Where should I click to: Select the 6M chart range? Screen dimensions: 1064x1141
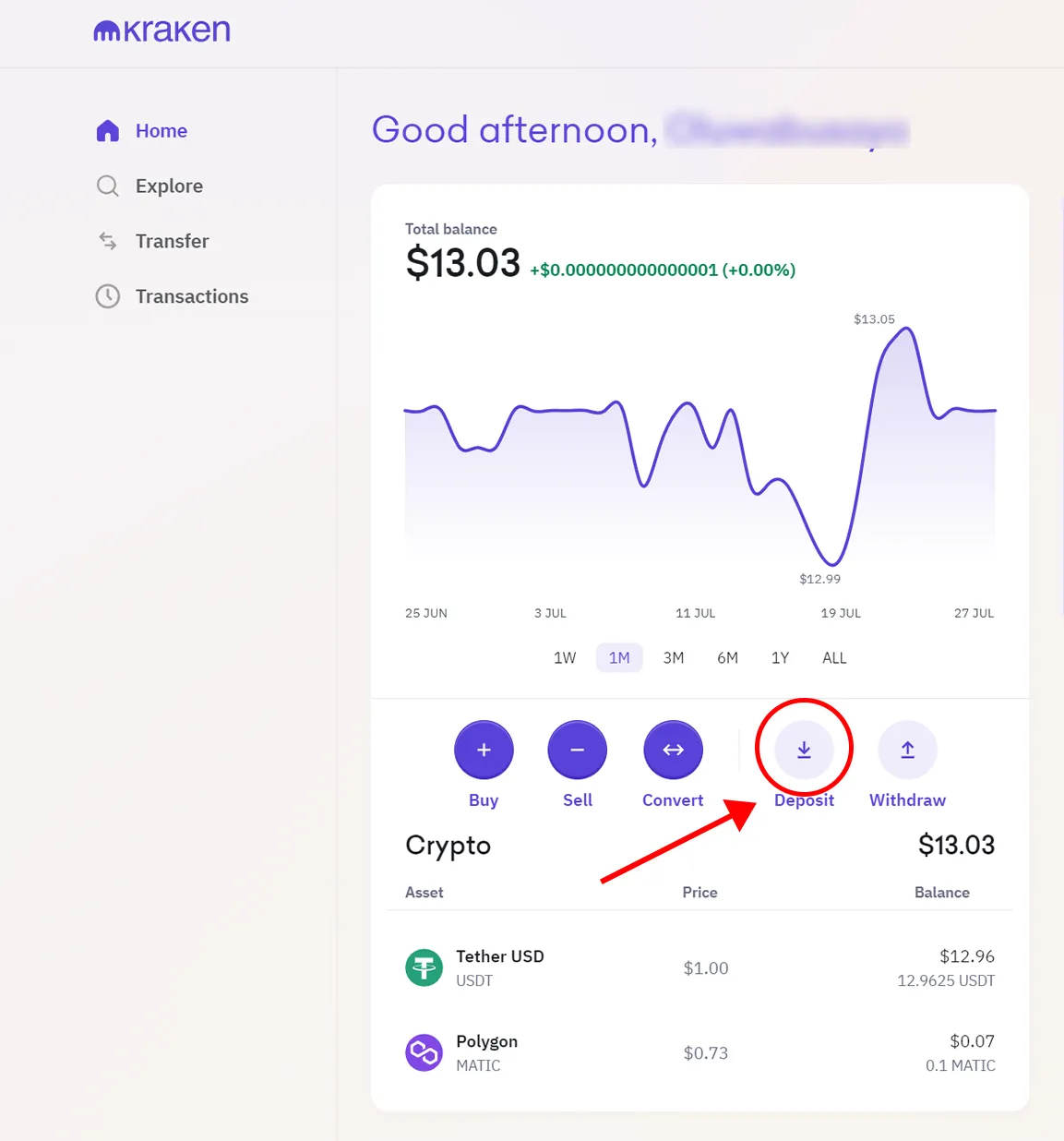(x=727, y=657)
